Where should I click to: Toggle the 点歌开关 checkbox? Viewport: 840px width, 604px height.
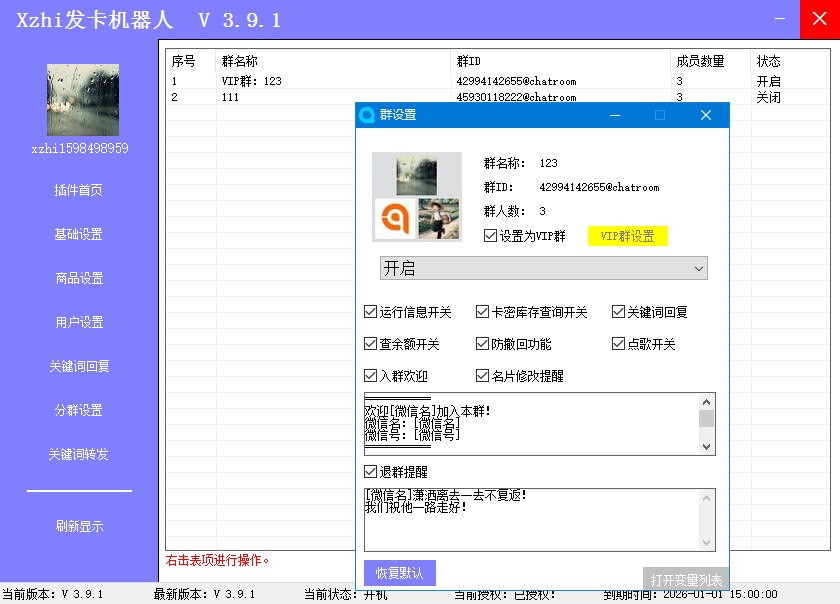[618, 344]
